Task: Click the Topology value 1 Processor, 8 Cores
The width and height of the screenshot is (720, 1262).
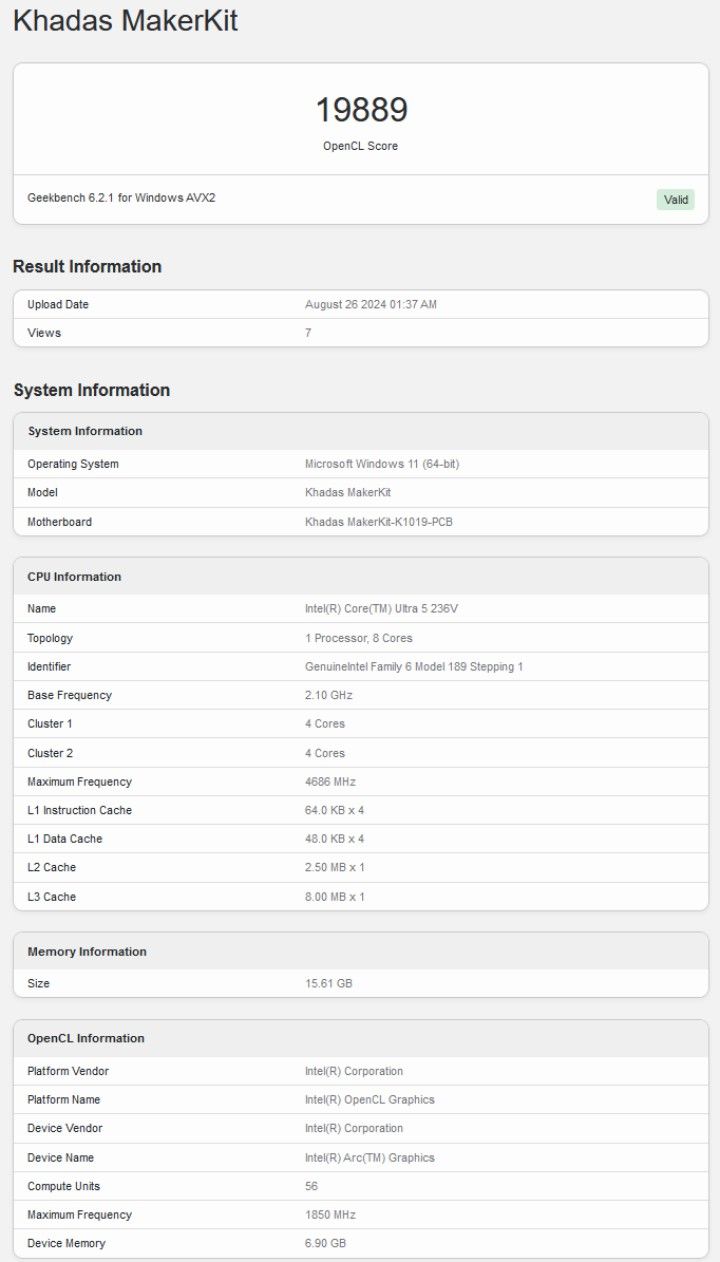Action: click(358, 638)
